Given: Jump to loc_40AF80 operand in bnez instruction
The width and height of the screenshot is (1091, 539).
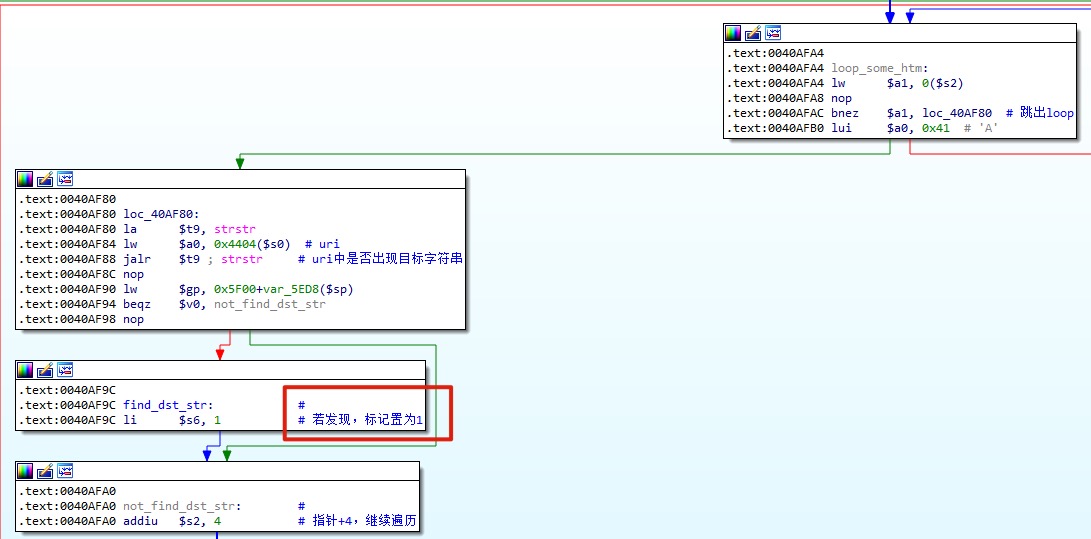Looking at the screenshot, I should point(957,113).
